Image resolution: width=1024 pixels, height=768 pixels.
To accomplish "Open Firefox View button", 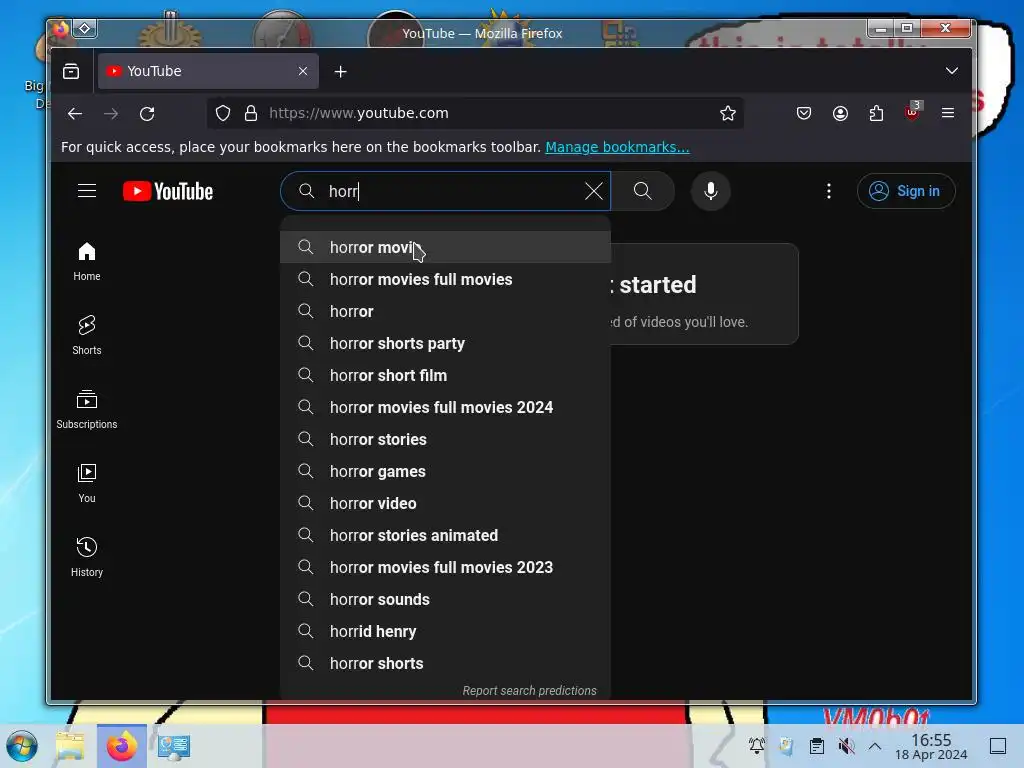I will coord(71,71).
